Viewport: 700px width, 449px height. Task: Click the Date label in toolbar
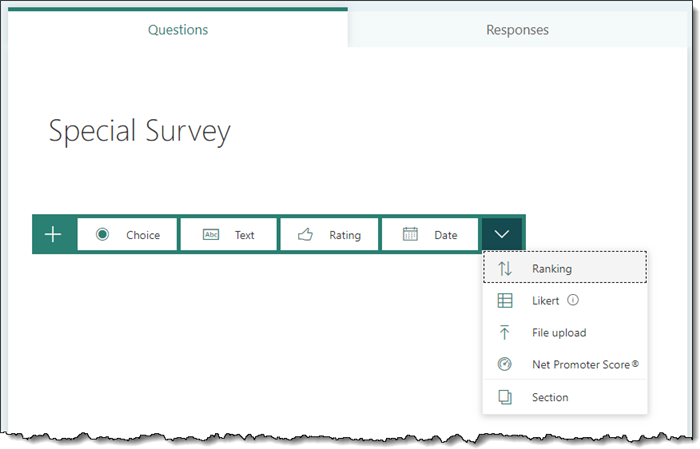[x=446, y=235]
